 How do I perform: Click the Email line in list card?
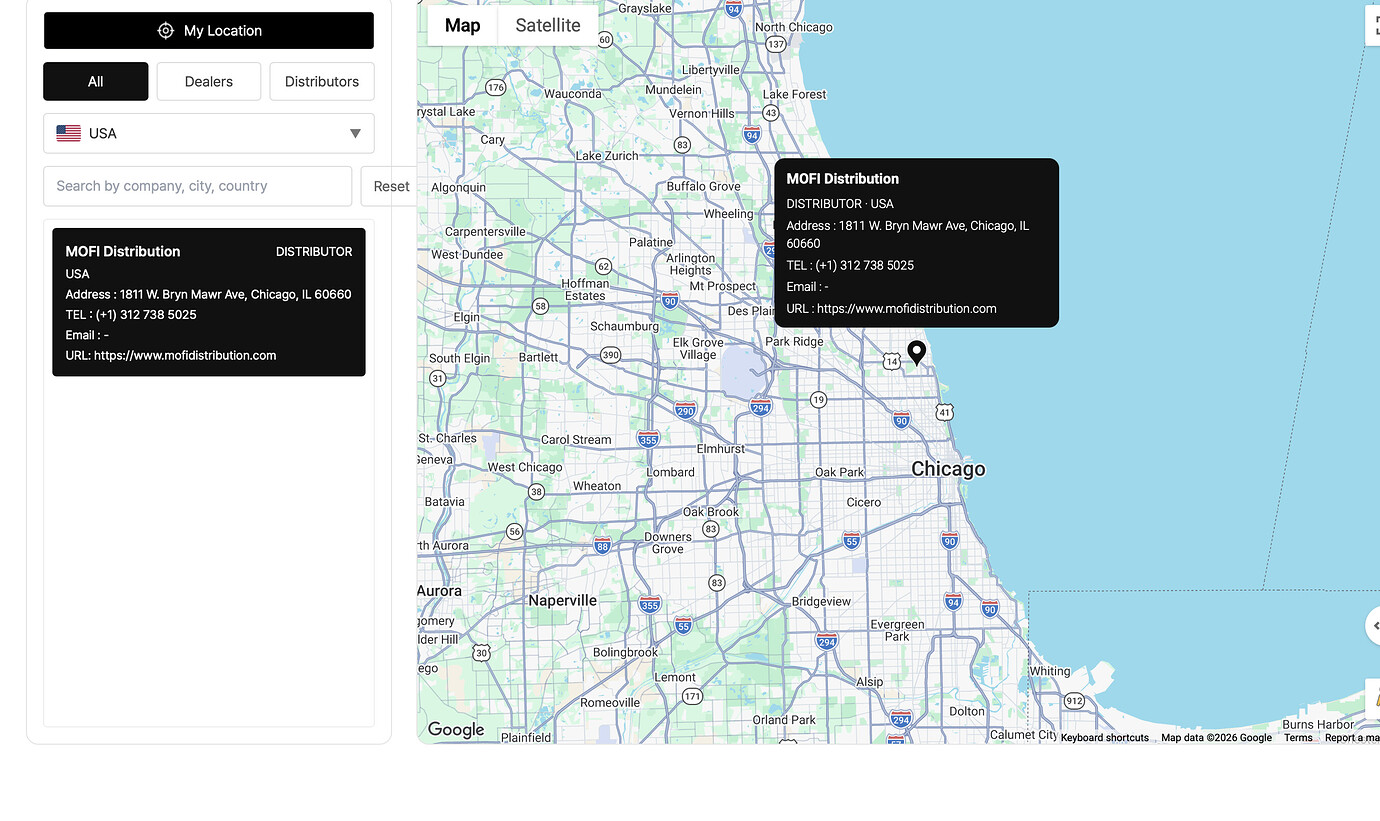[87, 335]
